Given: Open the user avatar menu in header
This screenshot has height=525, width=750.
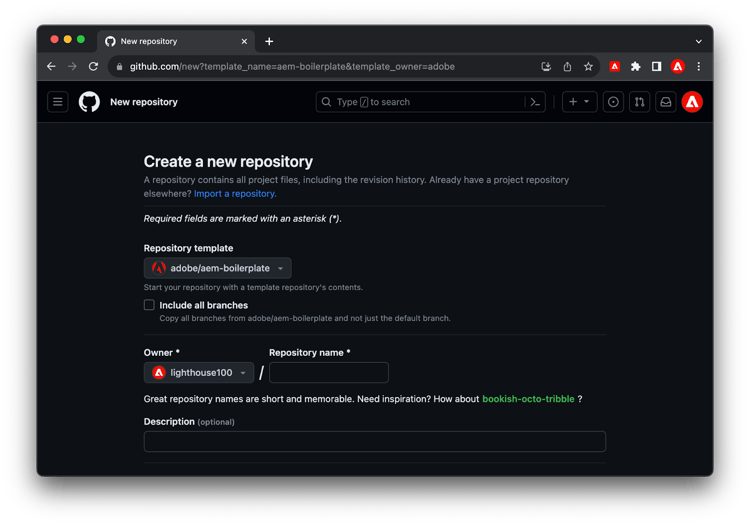Looking at the screenshot, I should click(692, 102).
